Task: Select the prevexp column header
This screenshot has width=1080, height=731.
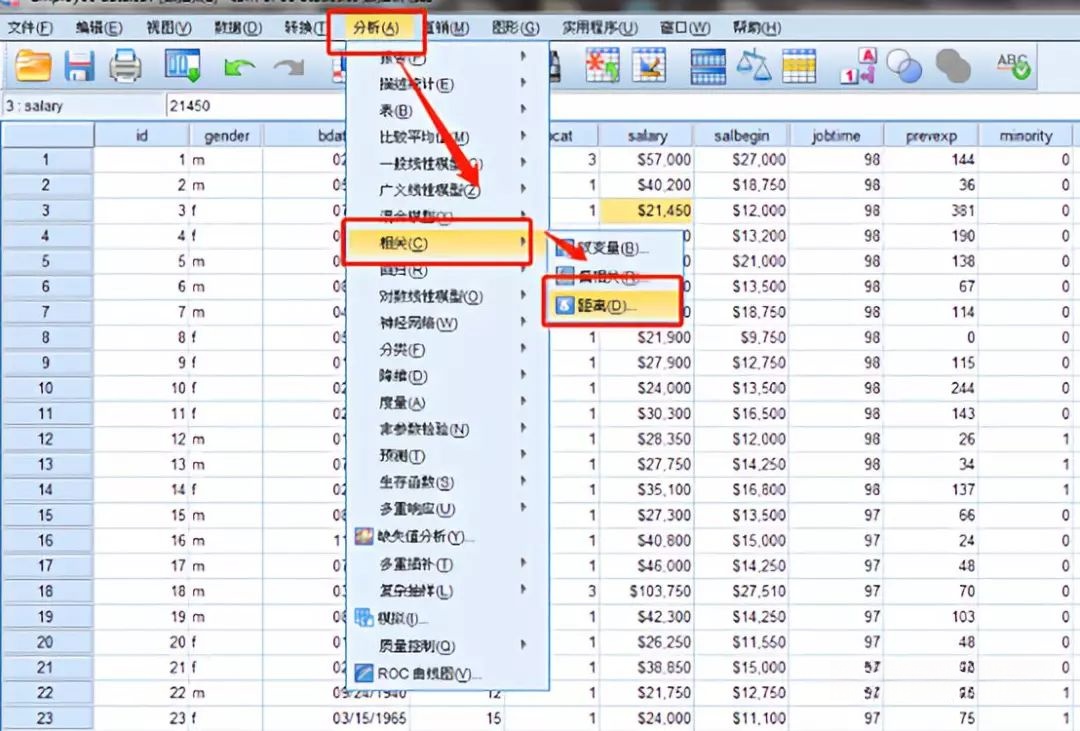Action: pos(931,136)
